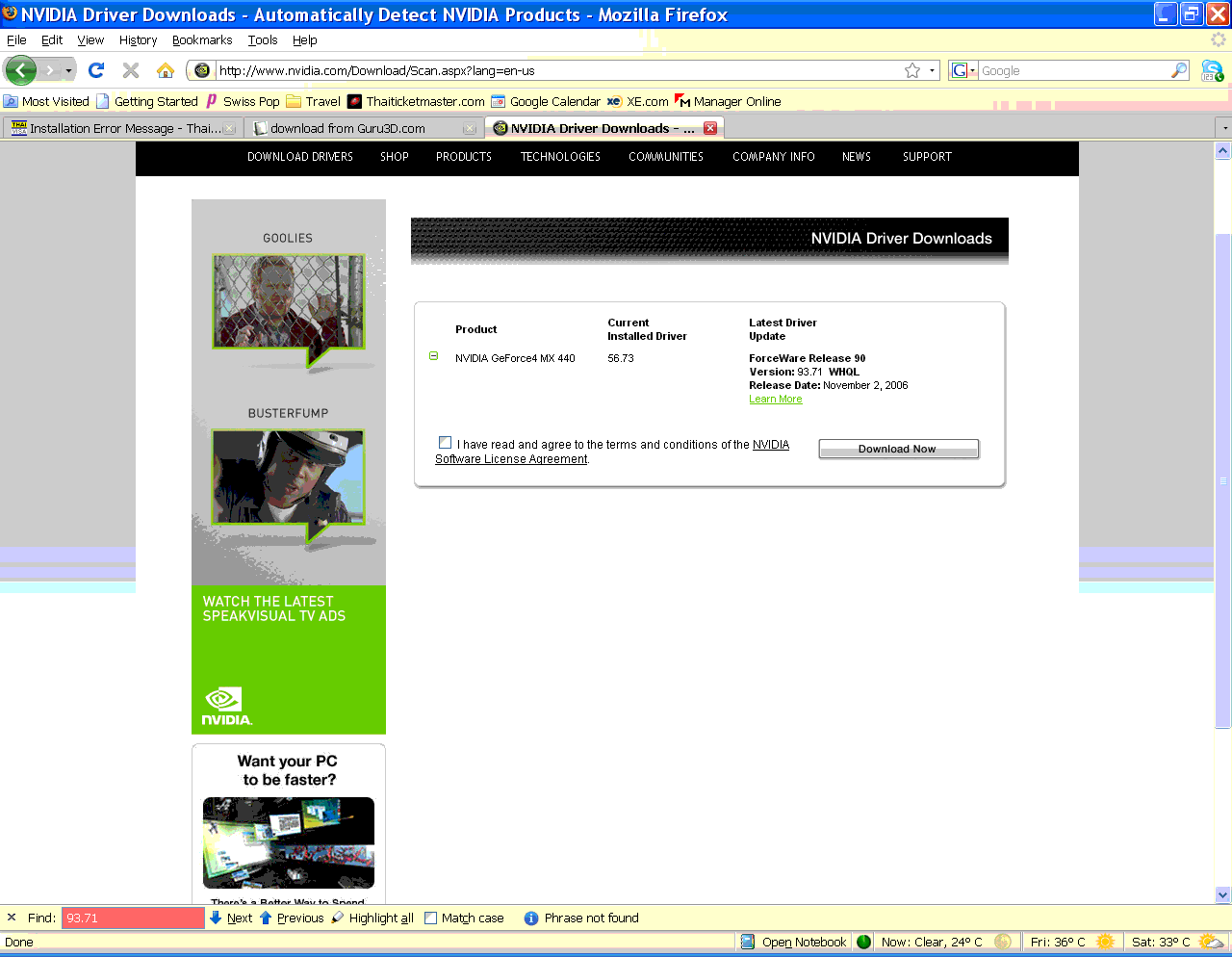The height and width of the screenshot is (957, 1232).
Task: Click the Download Now button
Action: (898, 449)
